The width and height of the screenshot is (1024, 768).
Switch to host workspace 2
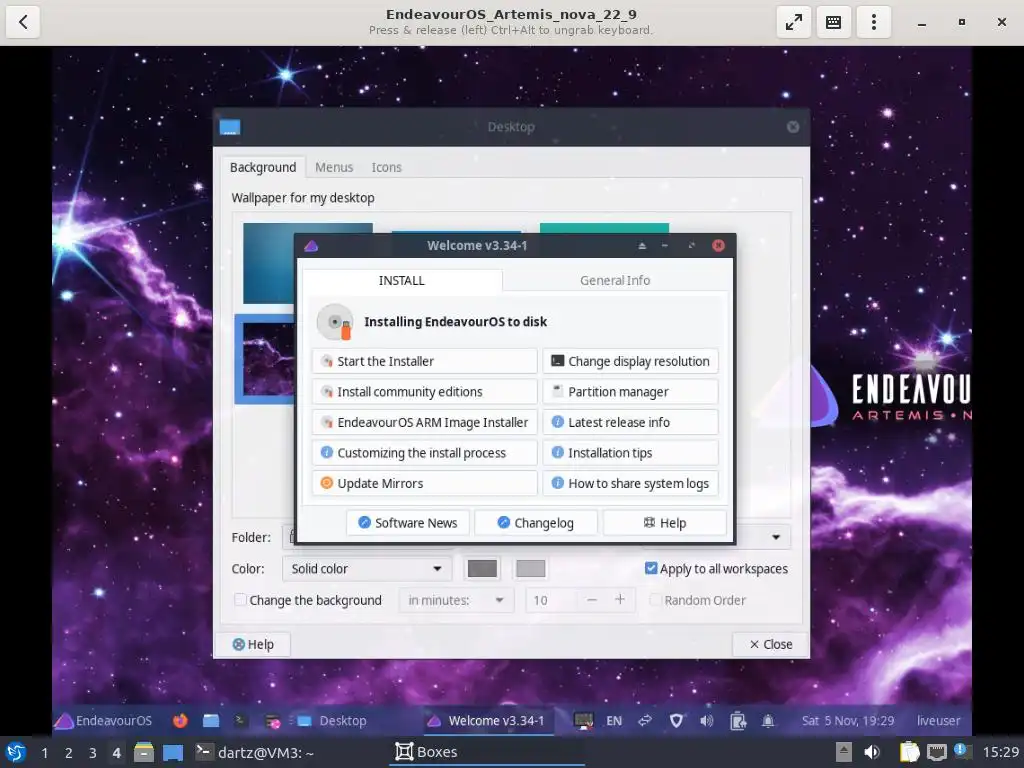[69, 753]
